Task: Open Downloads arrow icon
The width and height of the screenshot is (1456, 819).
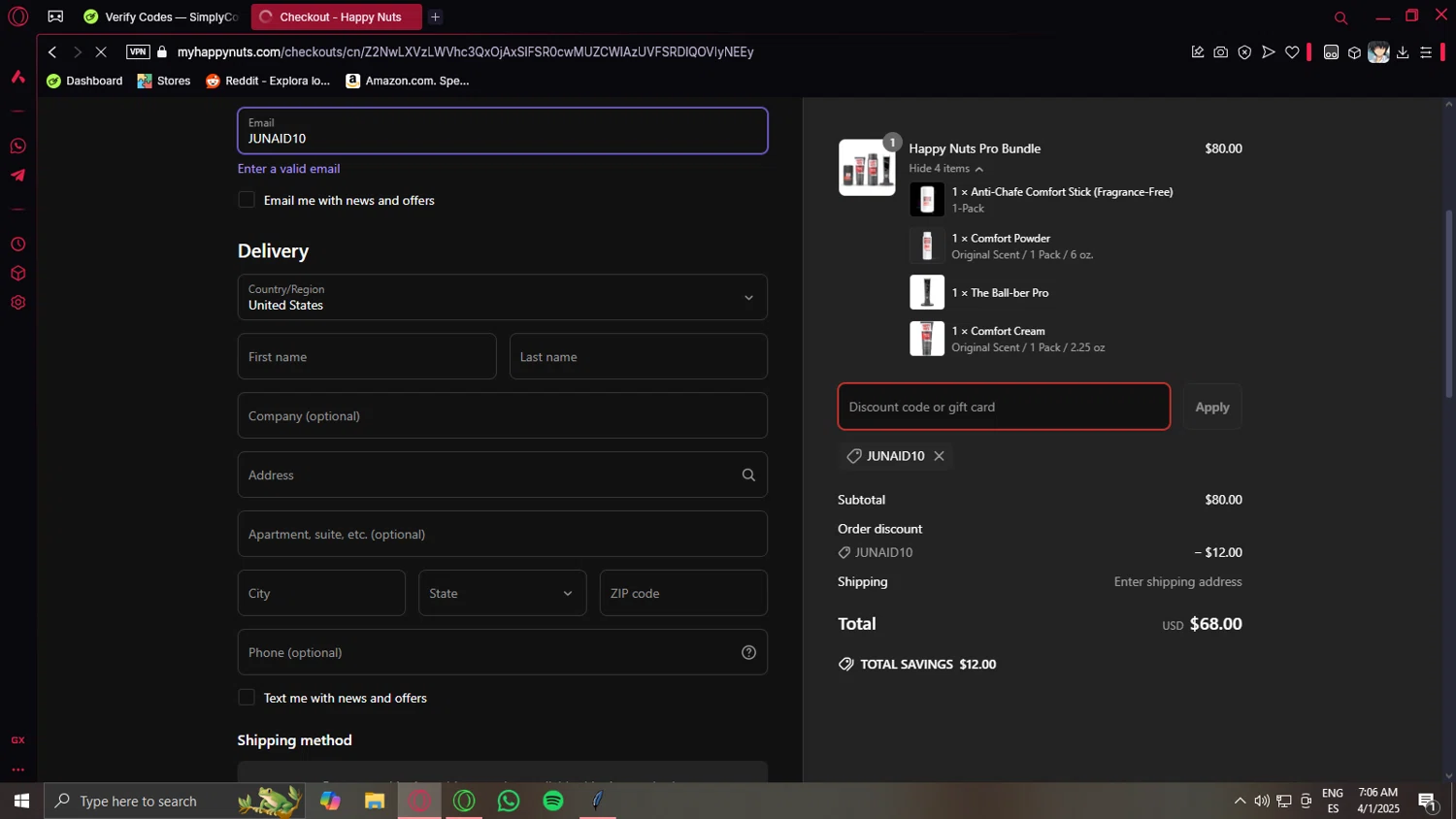Action: coord(1403,52)
